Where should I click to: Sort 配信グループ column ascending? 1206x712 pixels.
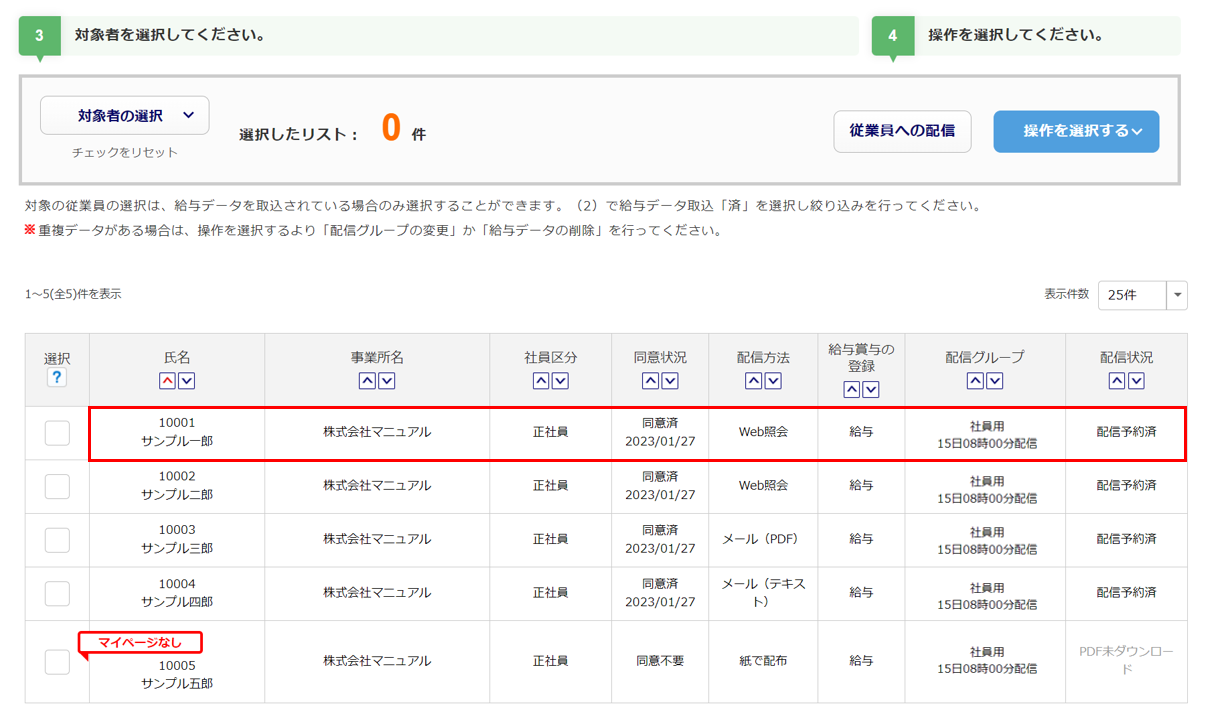pyautogui.click(x=975, y=381)
